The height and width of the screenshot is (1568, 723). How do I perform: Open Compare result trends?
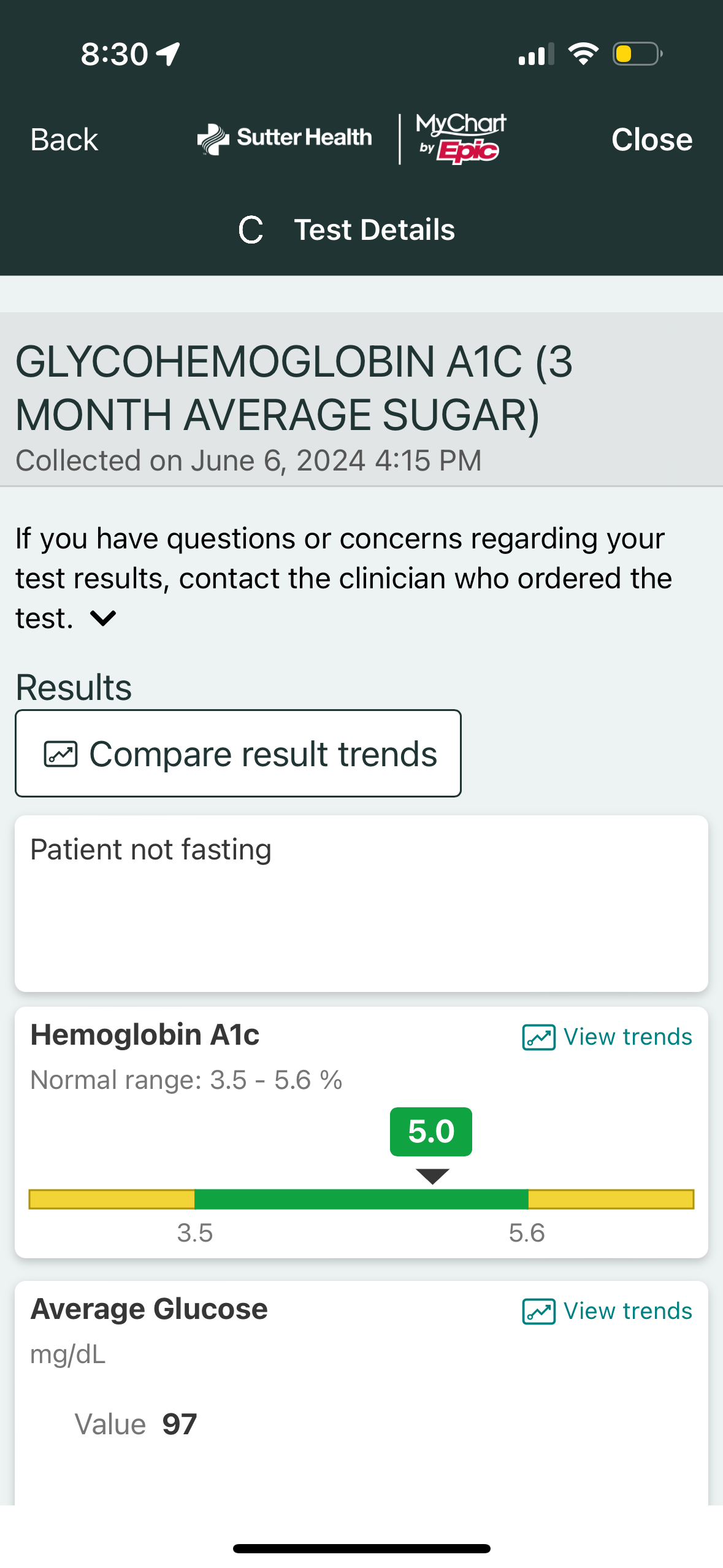point(238,754)
